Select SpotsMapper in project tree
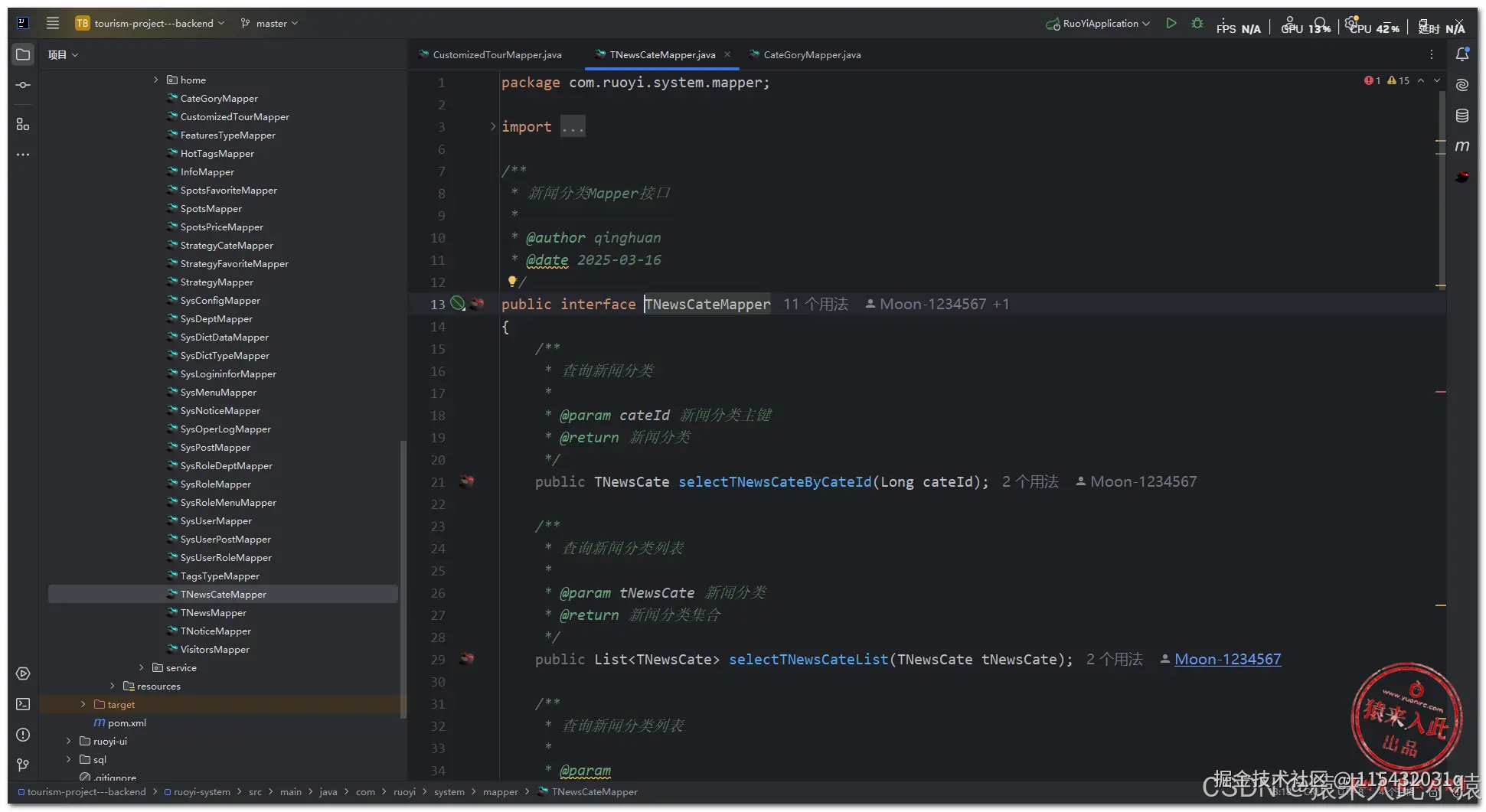 point(211,208)
